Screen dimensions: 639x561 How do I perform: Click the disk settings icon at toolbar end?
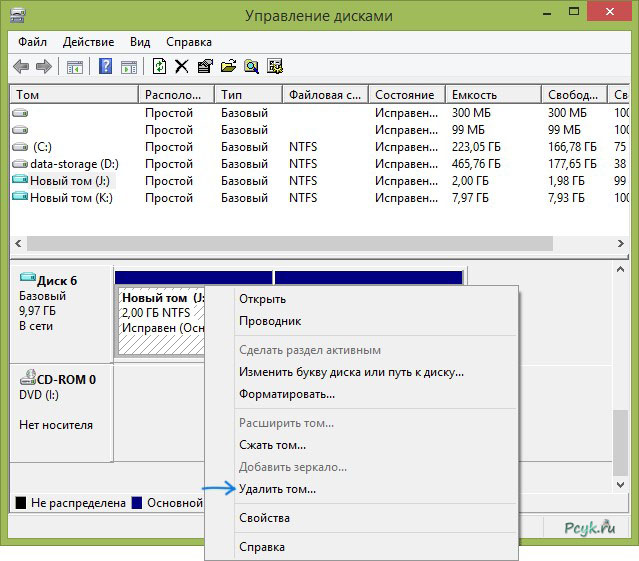(275, 67)
